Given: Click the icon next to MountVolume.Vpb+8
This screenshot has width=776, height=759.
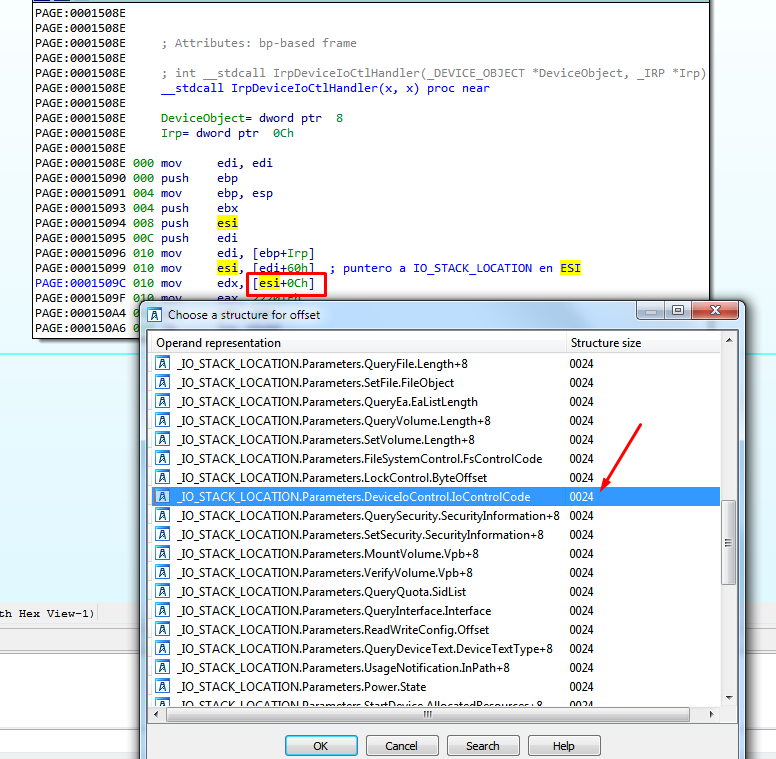Looking at the screenshot, I should [x=163, y=554].
